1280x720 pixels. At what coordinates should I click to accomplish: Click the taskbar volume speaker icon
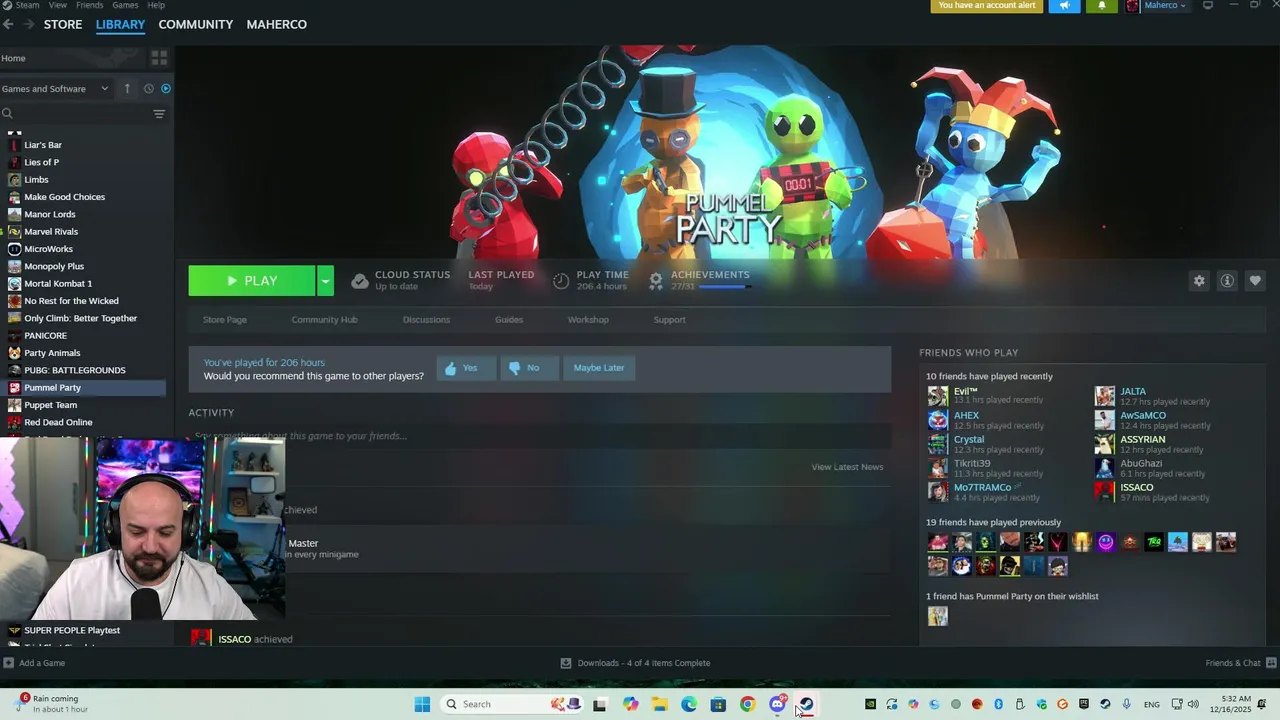click(1193, 704)
